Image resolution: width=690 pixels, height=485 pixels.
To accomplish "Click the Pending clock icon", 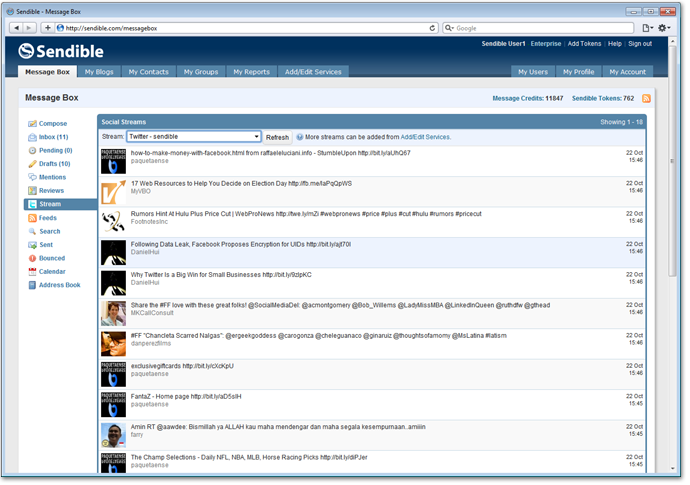I will coord(32,151).
